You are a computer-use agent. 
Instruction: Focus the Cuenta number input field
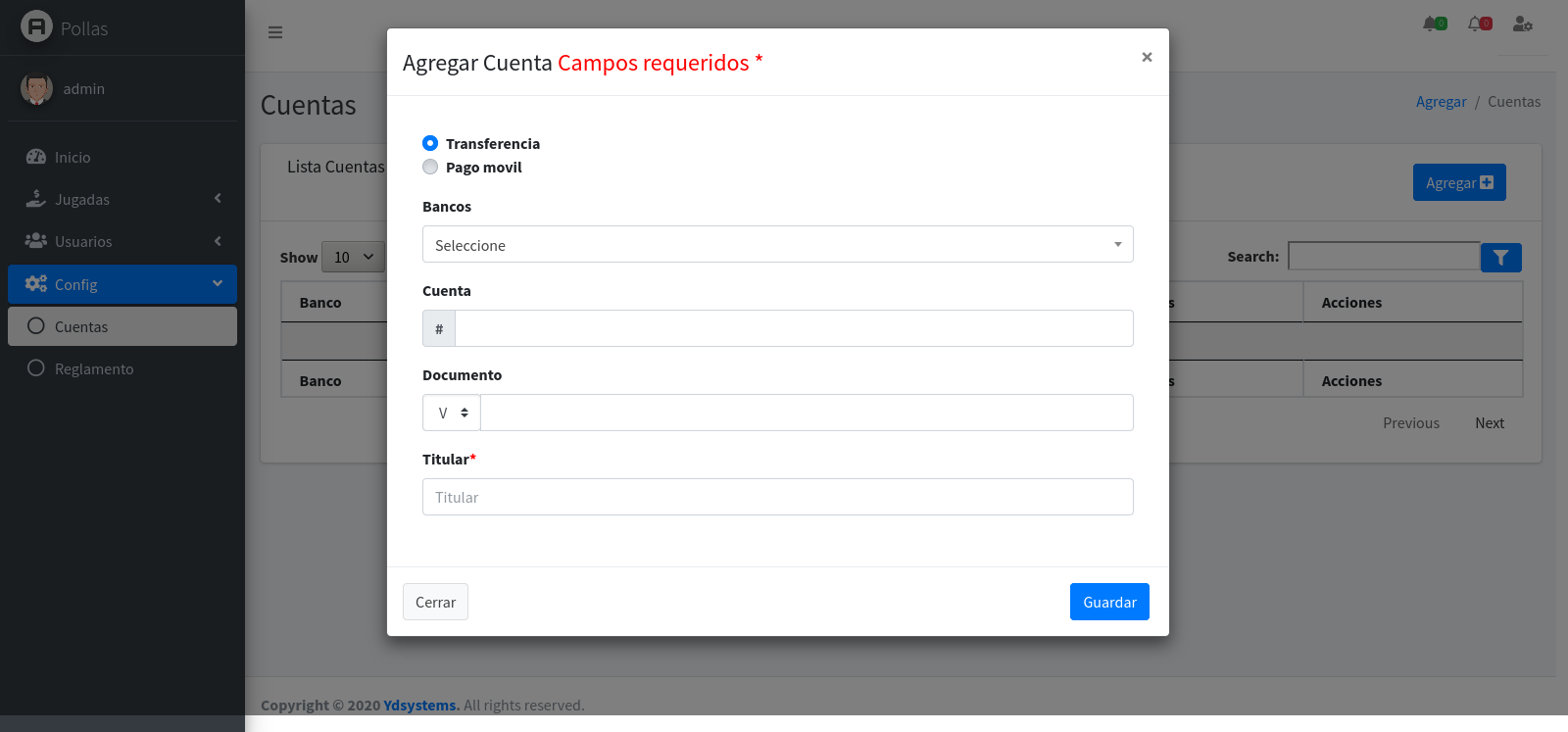click(793, 328)
